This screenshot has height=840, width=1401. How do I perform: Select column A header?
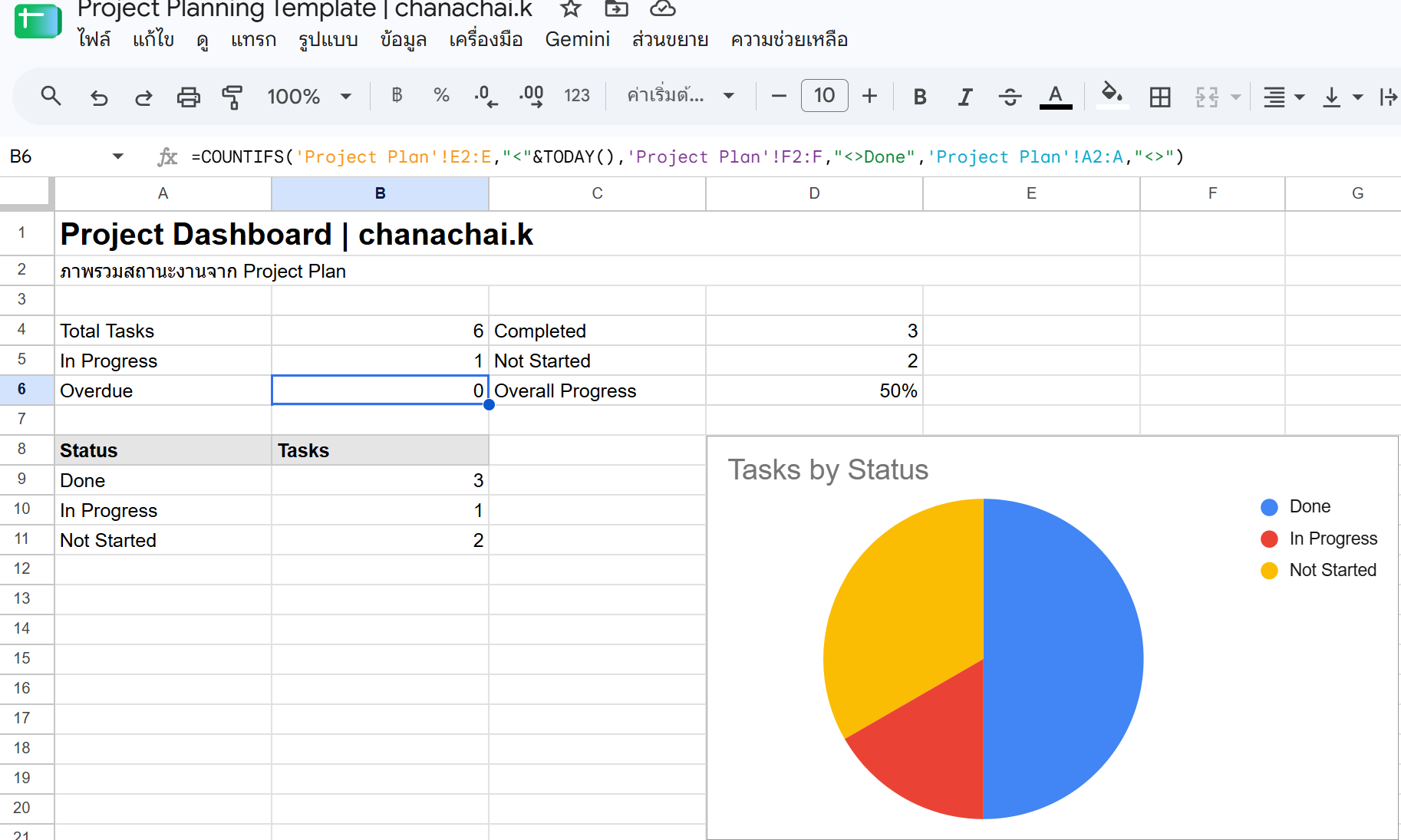pos(163,193)
